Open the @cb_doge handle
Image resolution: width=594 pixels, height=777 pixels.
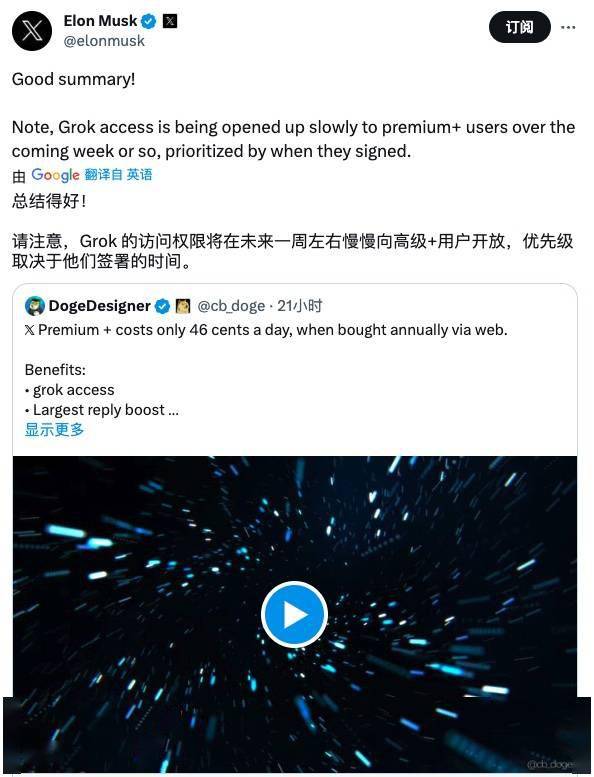(231, 306)
